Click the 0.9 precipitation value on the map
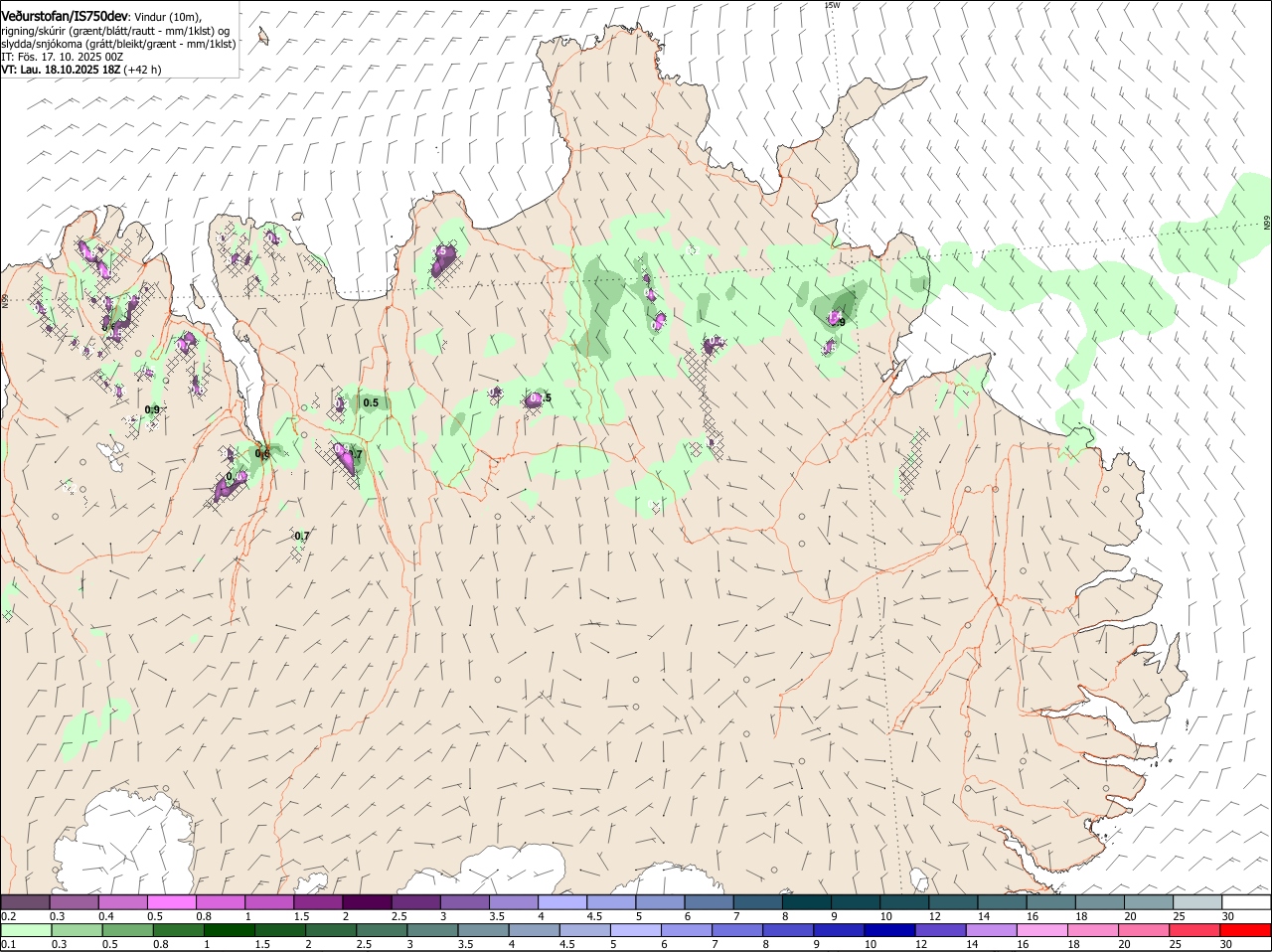The image size is (1272, 952). coord(152,409)
